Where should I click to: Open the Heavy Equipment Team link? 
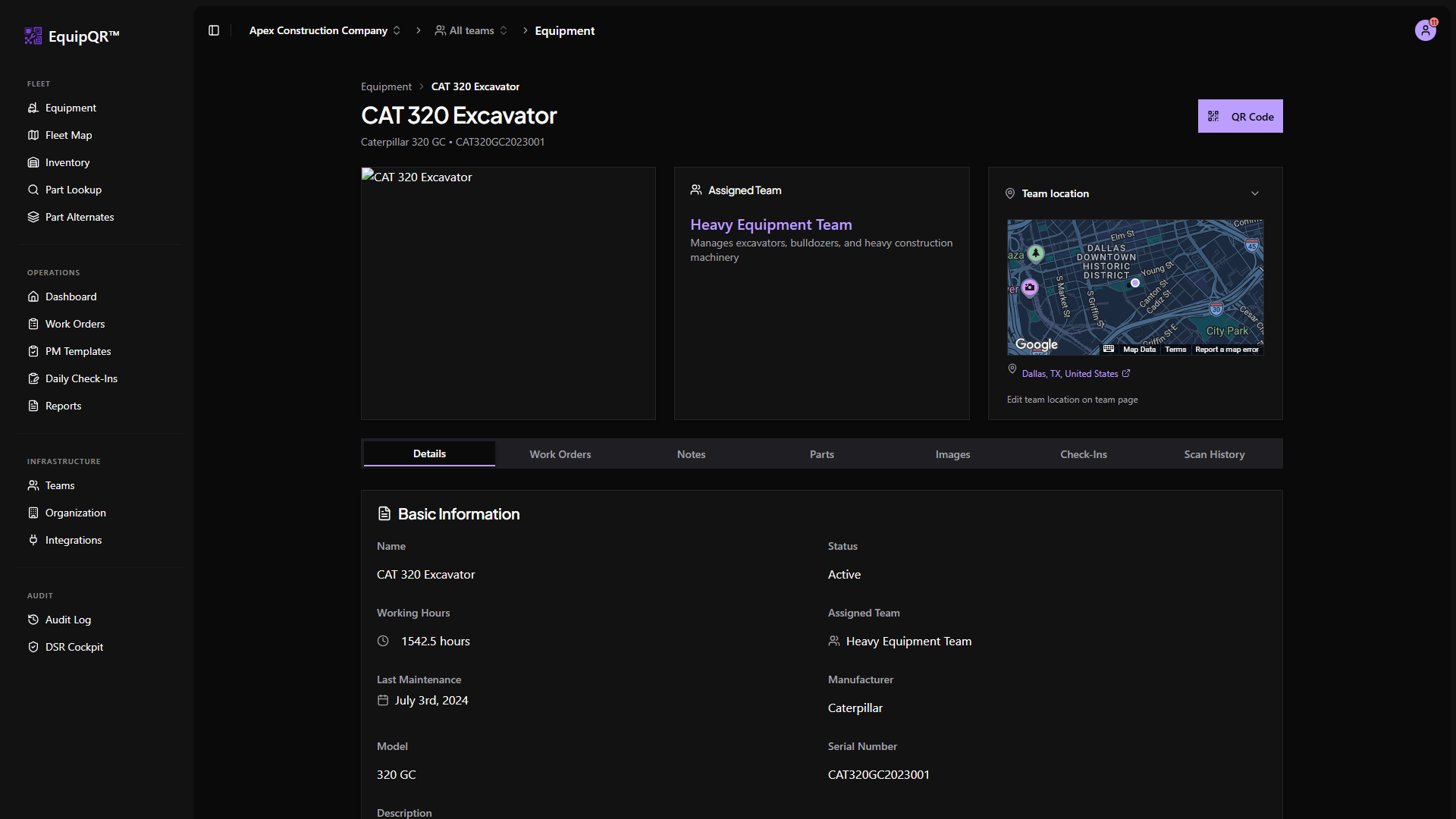pos(771,224)
